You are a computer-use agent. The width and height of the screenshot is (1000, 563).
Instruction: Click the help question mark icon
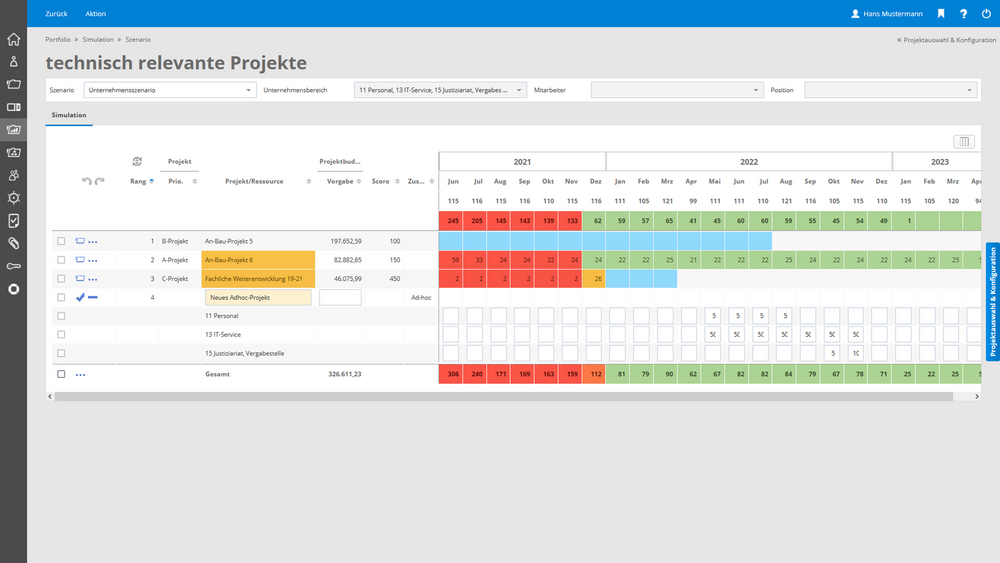coord(964,14)
